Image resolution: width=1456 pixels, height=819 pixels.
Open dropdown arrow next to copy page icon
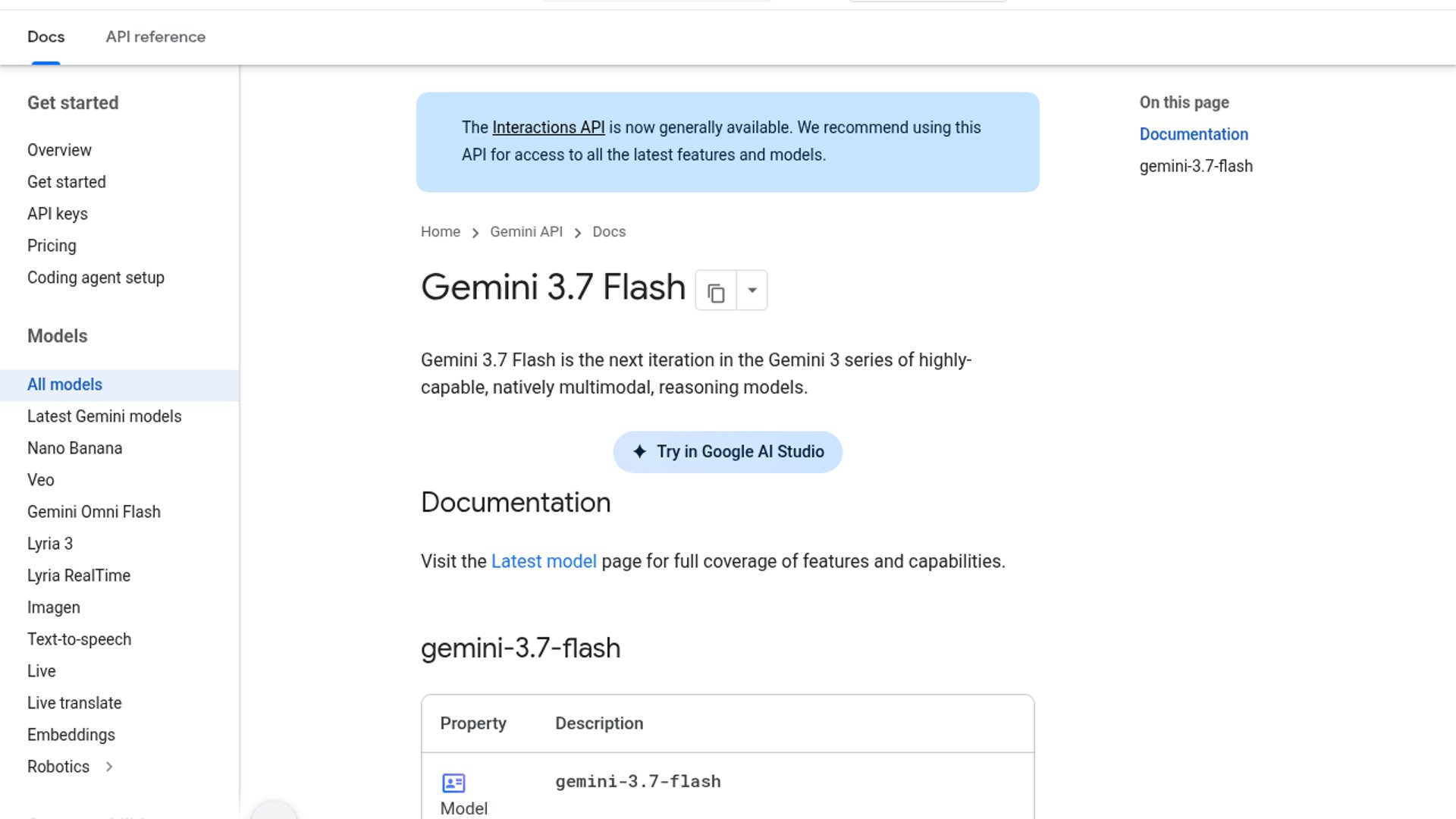752,290
